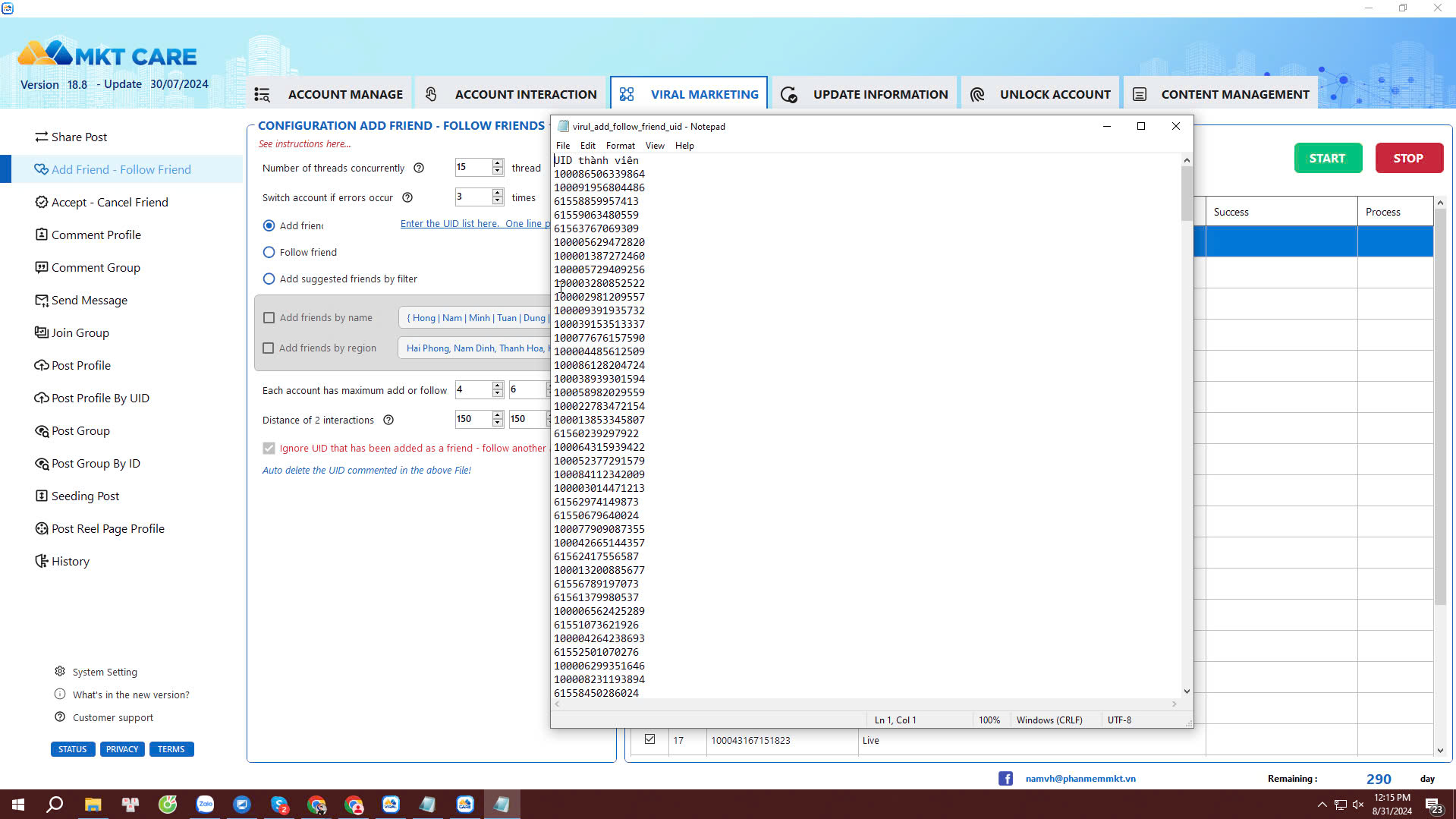Image resolution: width=1456 pixels, height=819 pixels.
Task: Decrease the thread count spinner
Action: 498,172
